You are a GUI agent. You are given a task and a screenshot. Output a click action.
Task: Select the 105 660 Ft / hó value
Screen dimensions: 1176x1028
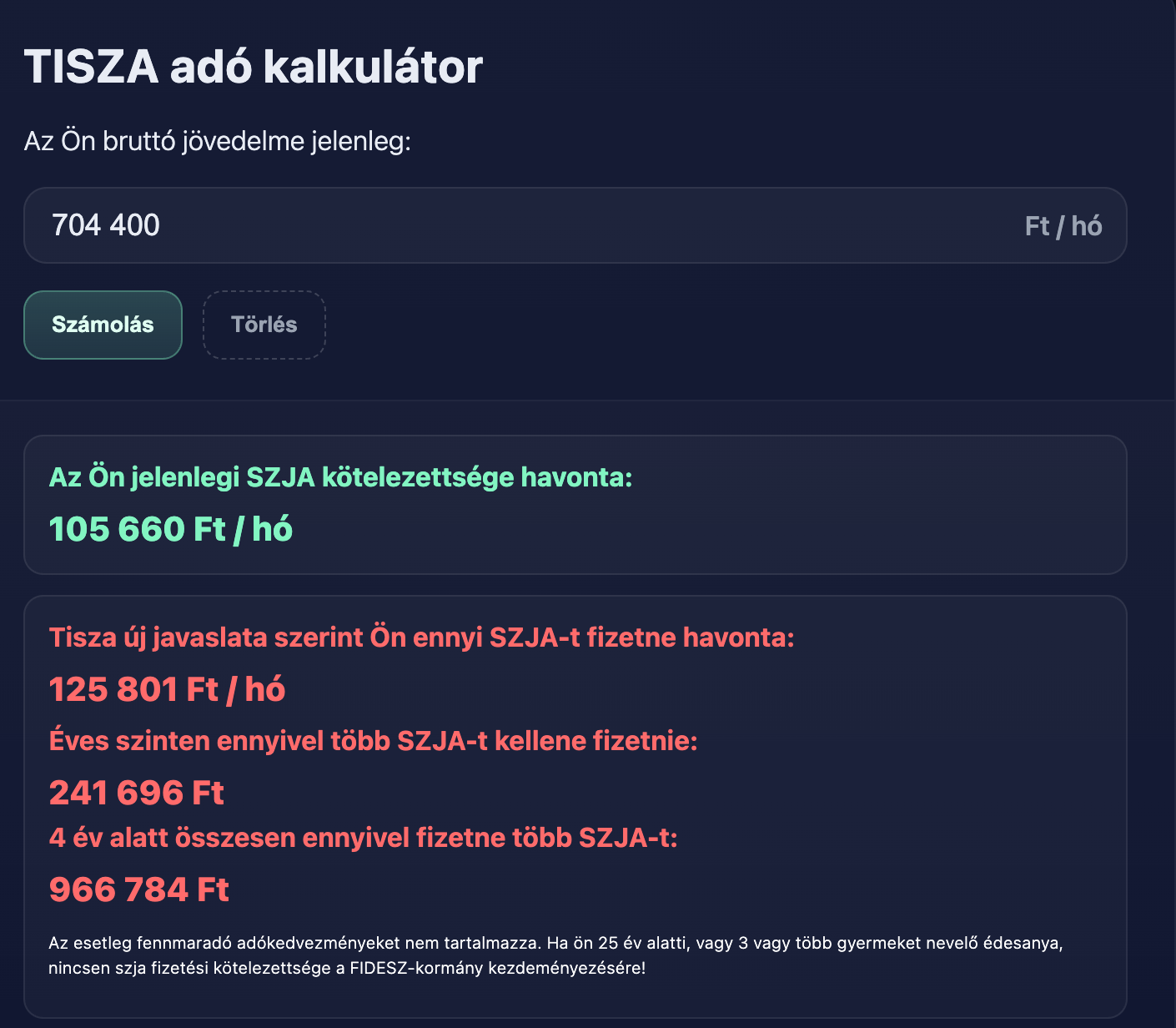tap(171, 529)
